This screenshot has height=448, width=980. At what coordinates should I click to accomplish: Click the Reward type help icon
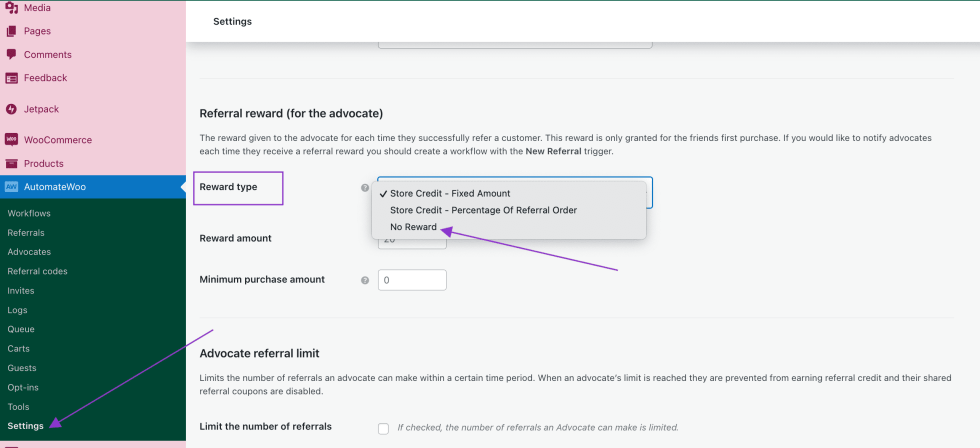(x=365, y=188)
